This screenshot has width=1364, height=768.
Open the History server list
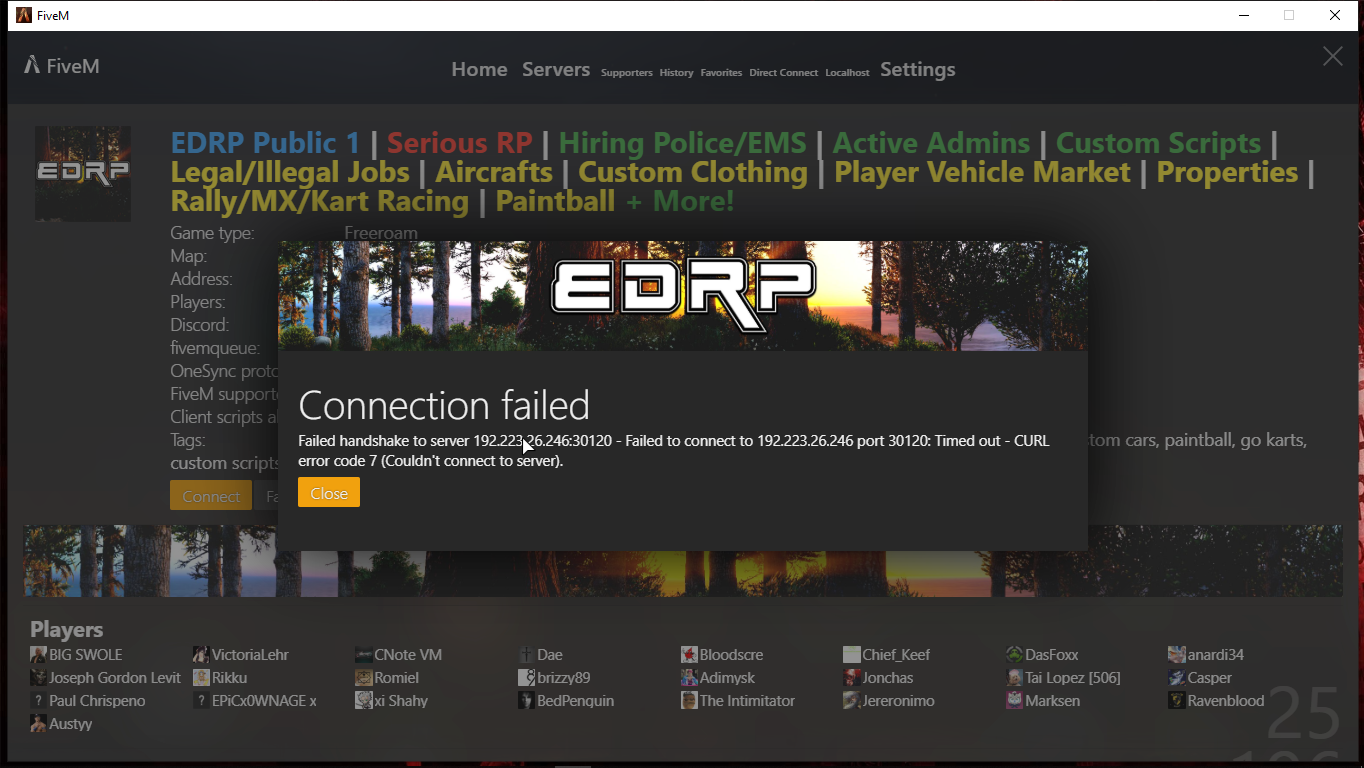click(676, 73)
